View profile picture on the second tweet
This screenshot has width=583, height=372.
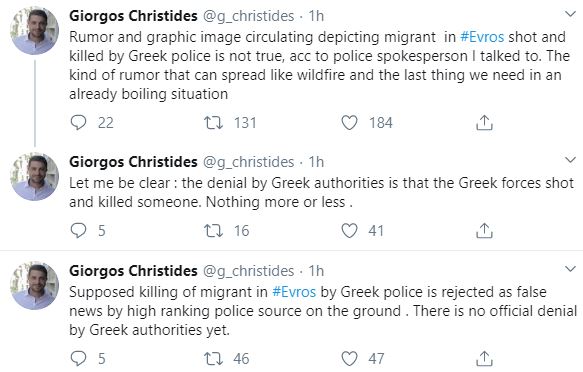pos(35,177)
